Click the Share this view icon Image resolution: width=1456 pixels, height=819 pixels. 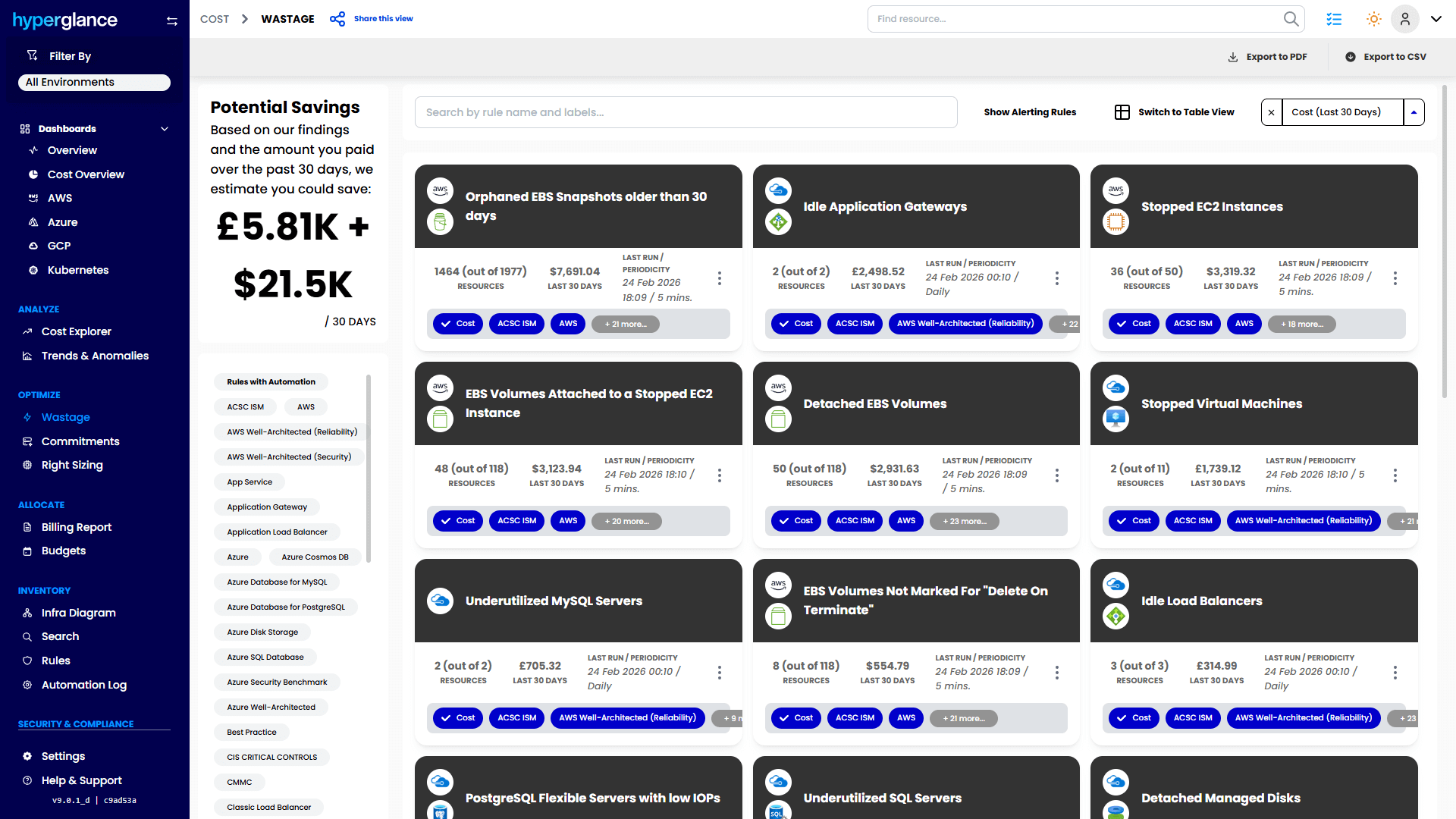(x=337, y=18)
